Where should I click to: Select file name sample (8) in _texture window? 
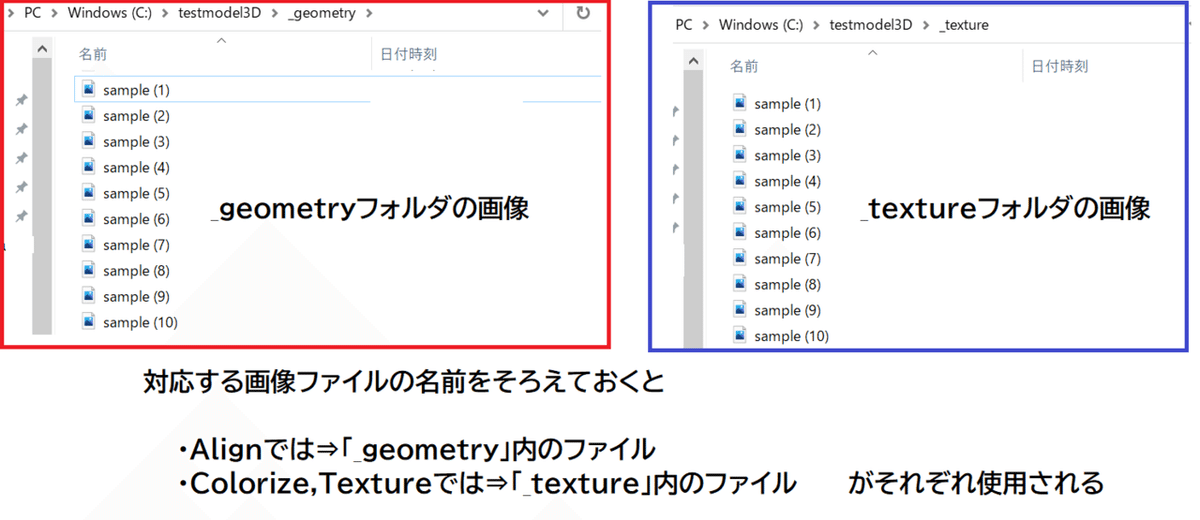click(787, 285)
